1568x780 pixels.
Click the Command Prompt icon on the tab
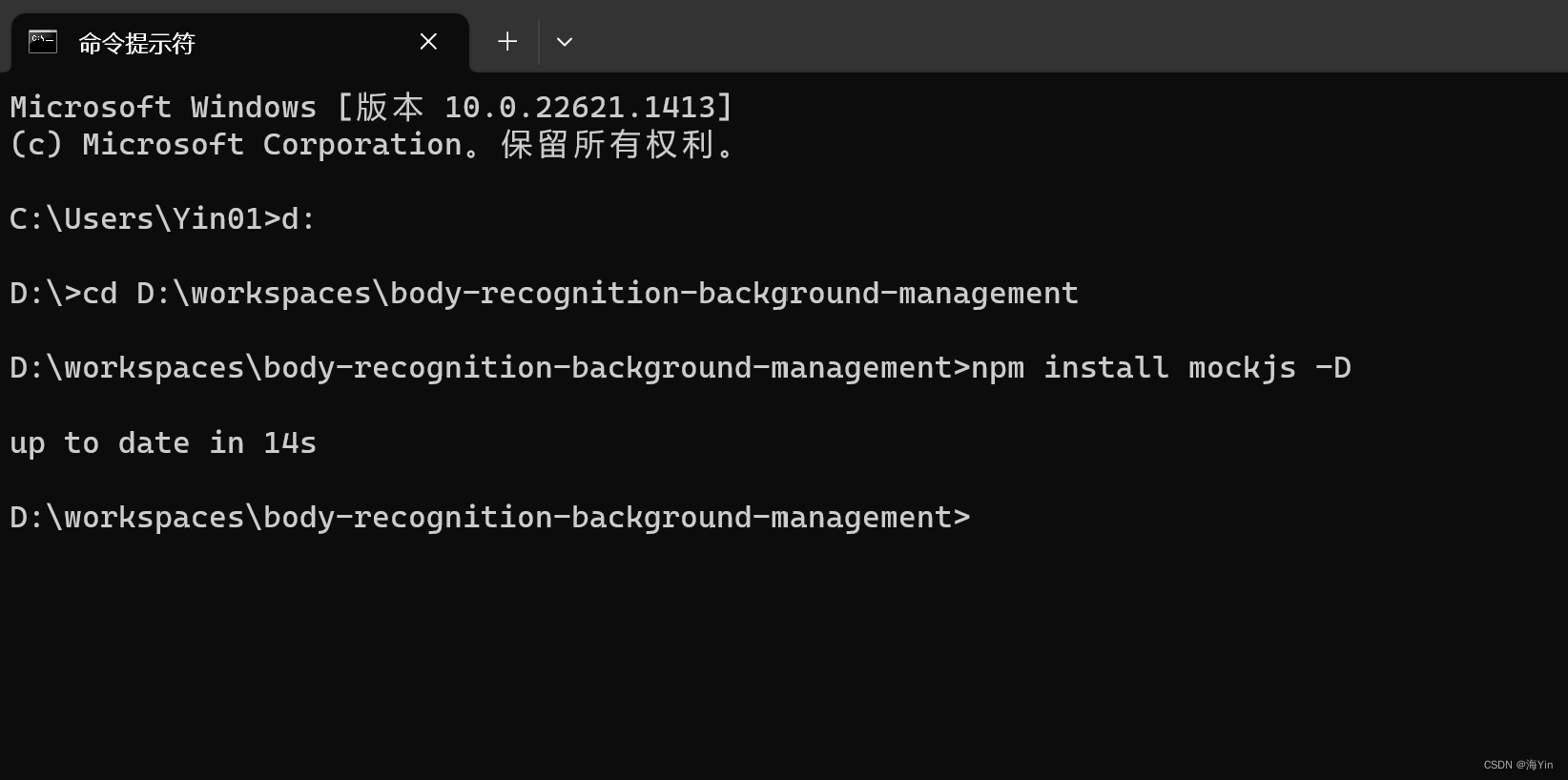coord(42,41)
